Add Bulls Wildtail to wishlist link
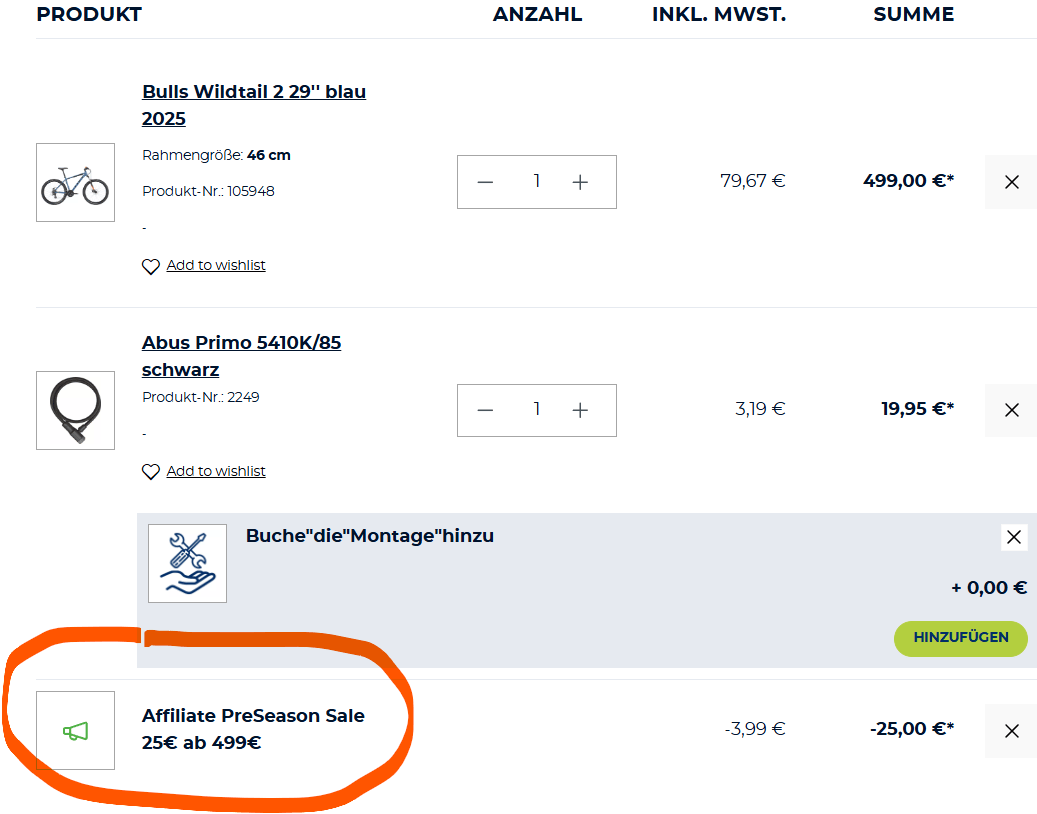This screenshot has width=1037, height=814. [x=216, y=265]
